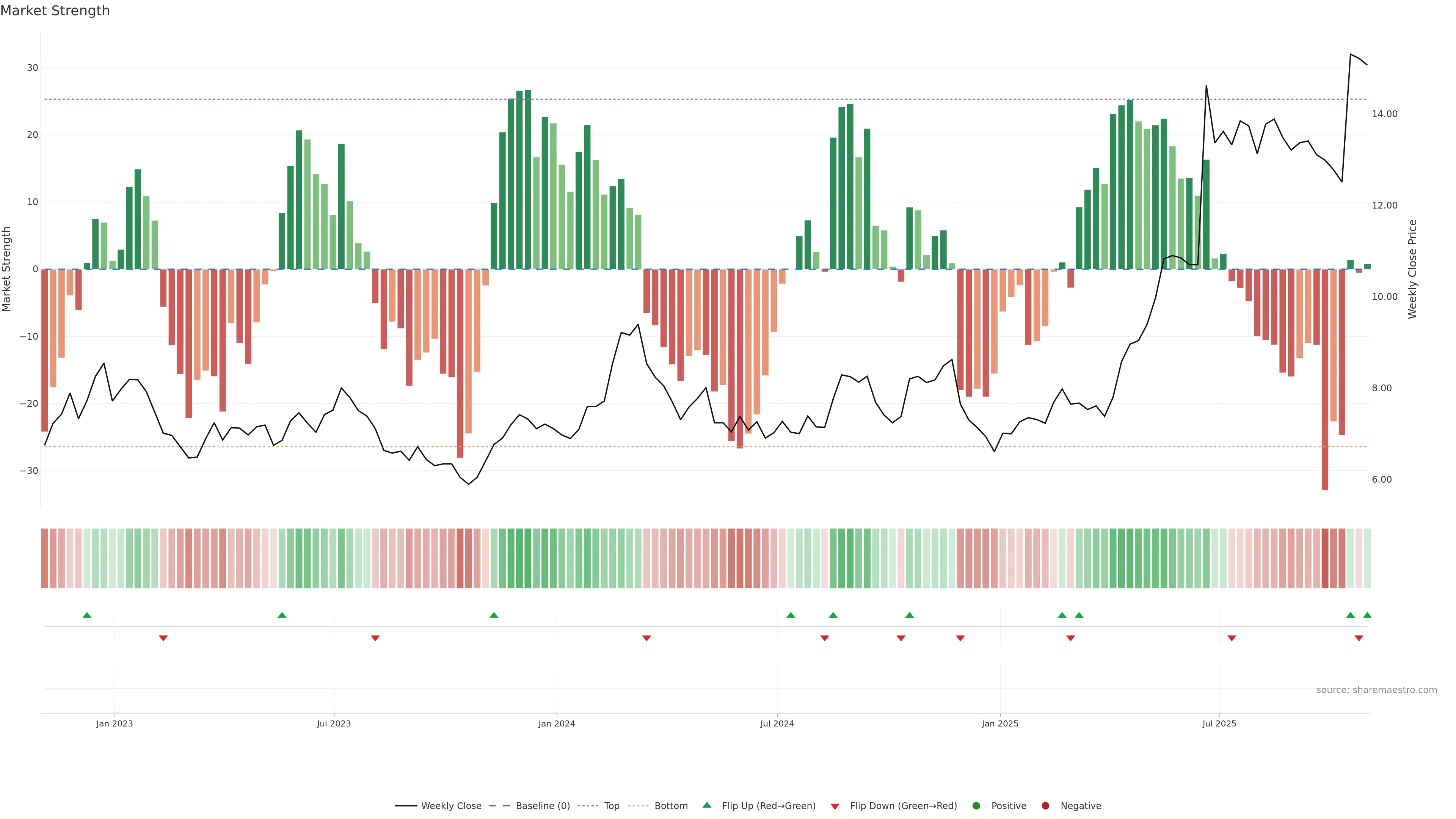Screen dimensions: 1456x819
Task: Click the 14.00 right axis price label
Action: (x=1384, y=114)
